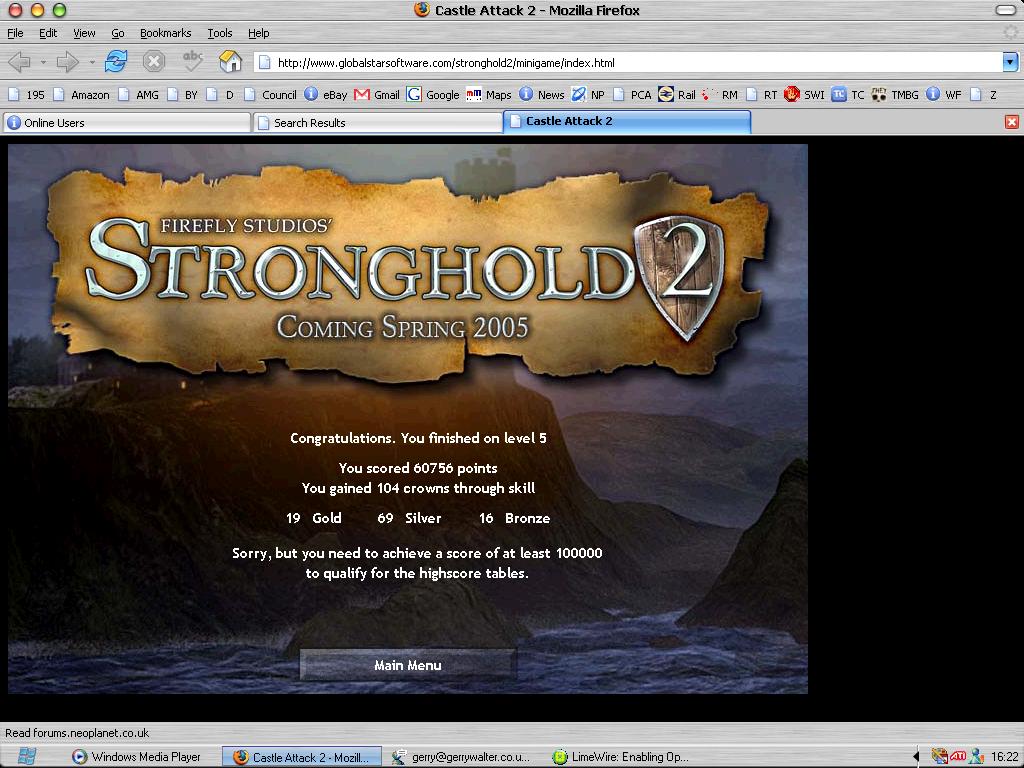The width and height of the screenshot is (1024, 768).
Task: Close the current tab with red X
Action: coord(1012,122)
